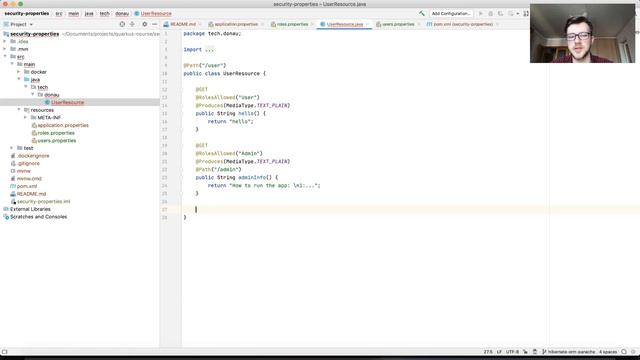Click the Select opened file target icon
This screenshot has height=360, width=640.
coord(122,24)
